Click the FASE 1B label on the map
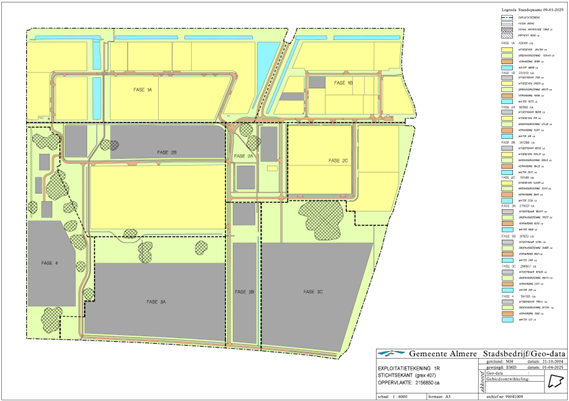This screenshot has height=401, width=569. click(x=343, y=83)
